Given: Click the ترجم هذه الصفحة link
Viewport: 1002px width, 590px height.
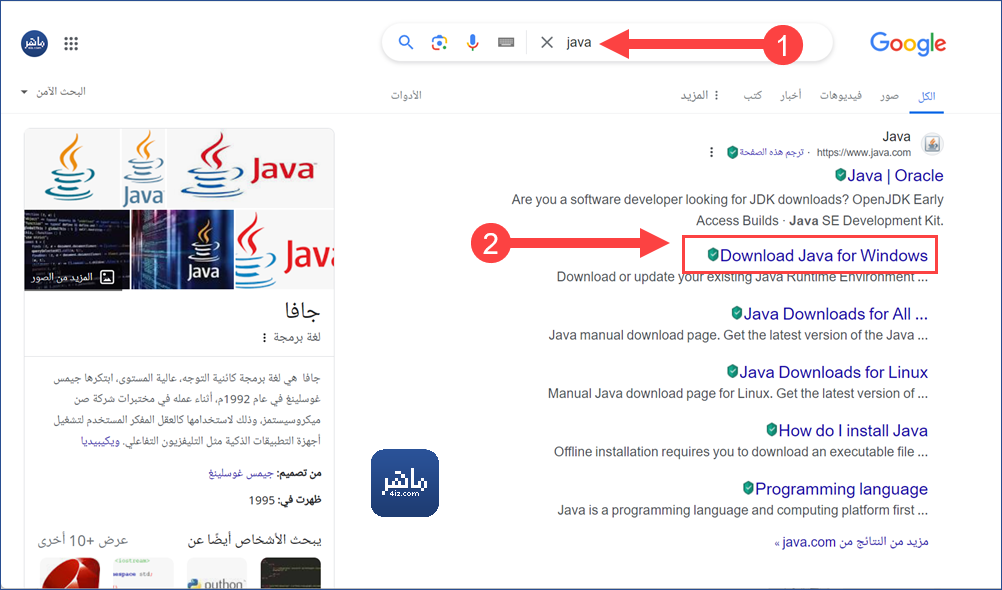Looking at the screenshot, I should 771,152.
